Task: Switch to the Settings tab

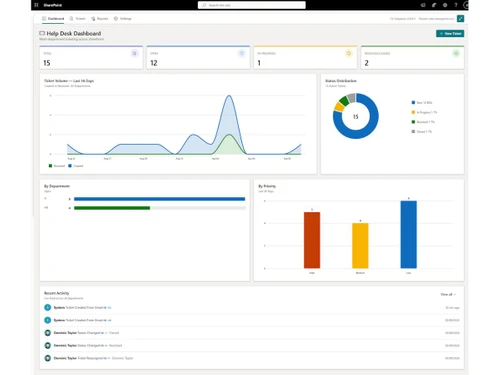Action: [x=123, y=19]
